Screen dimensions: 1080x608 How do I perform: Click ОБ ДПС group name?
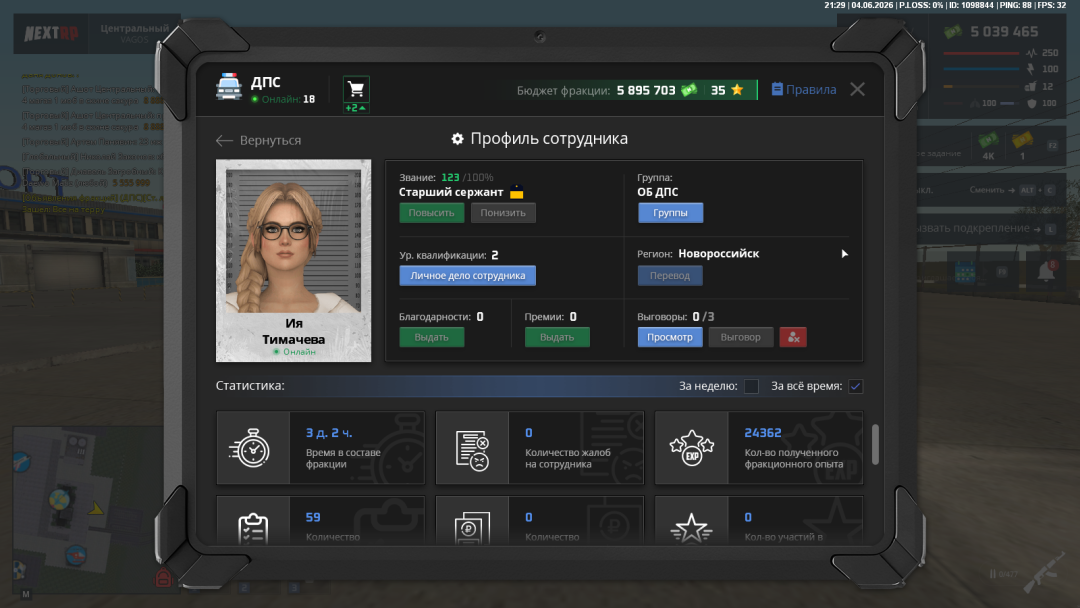(657, 192)
